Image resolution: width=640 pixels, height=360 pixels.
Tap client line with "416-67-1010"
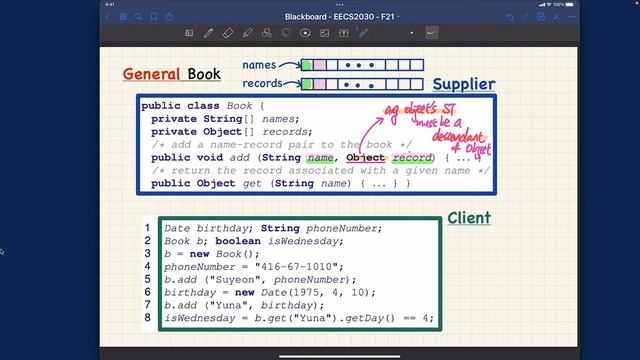(254, 267)
